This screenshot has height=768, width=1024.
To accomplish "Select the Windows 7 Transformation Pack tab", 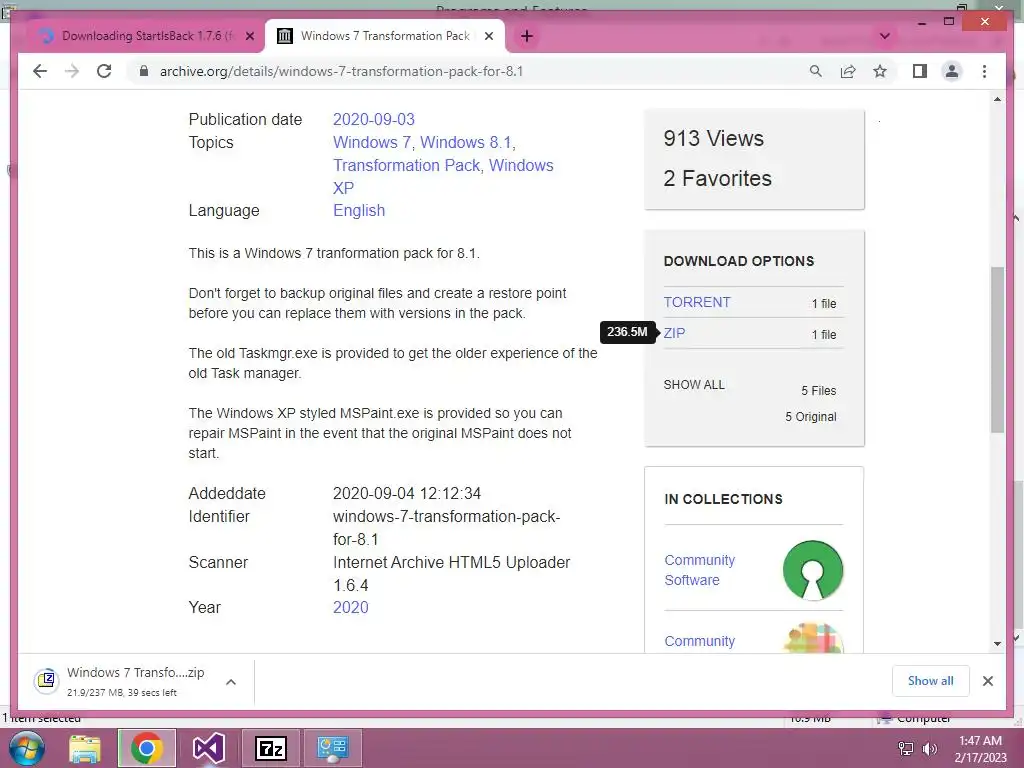I will pyautogui.click(x=385, y=36).
